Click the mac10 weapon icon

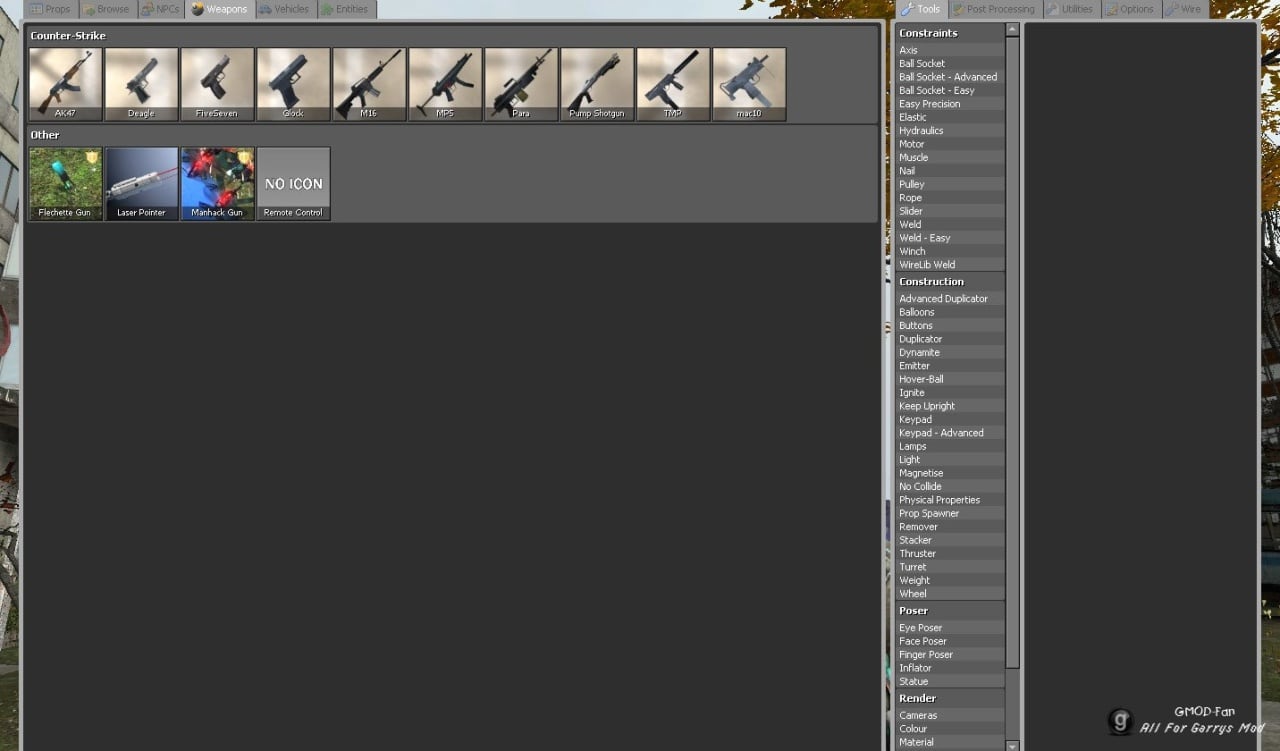(749, 84)
